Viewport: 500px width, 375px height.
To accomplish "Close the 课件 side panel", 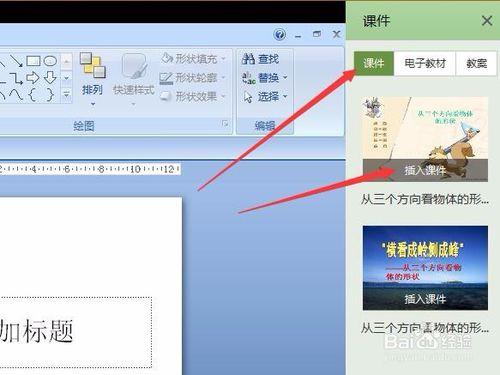I will tap(487, 21).
